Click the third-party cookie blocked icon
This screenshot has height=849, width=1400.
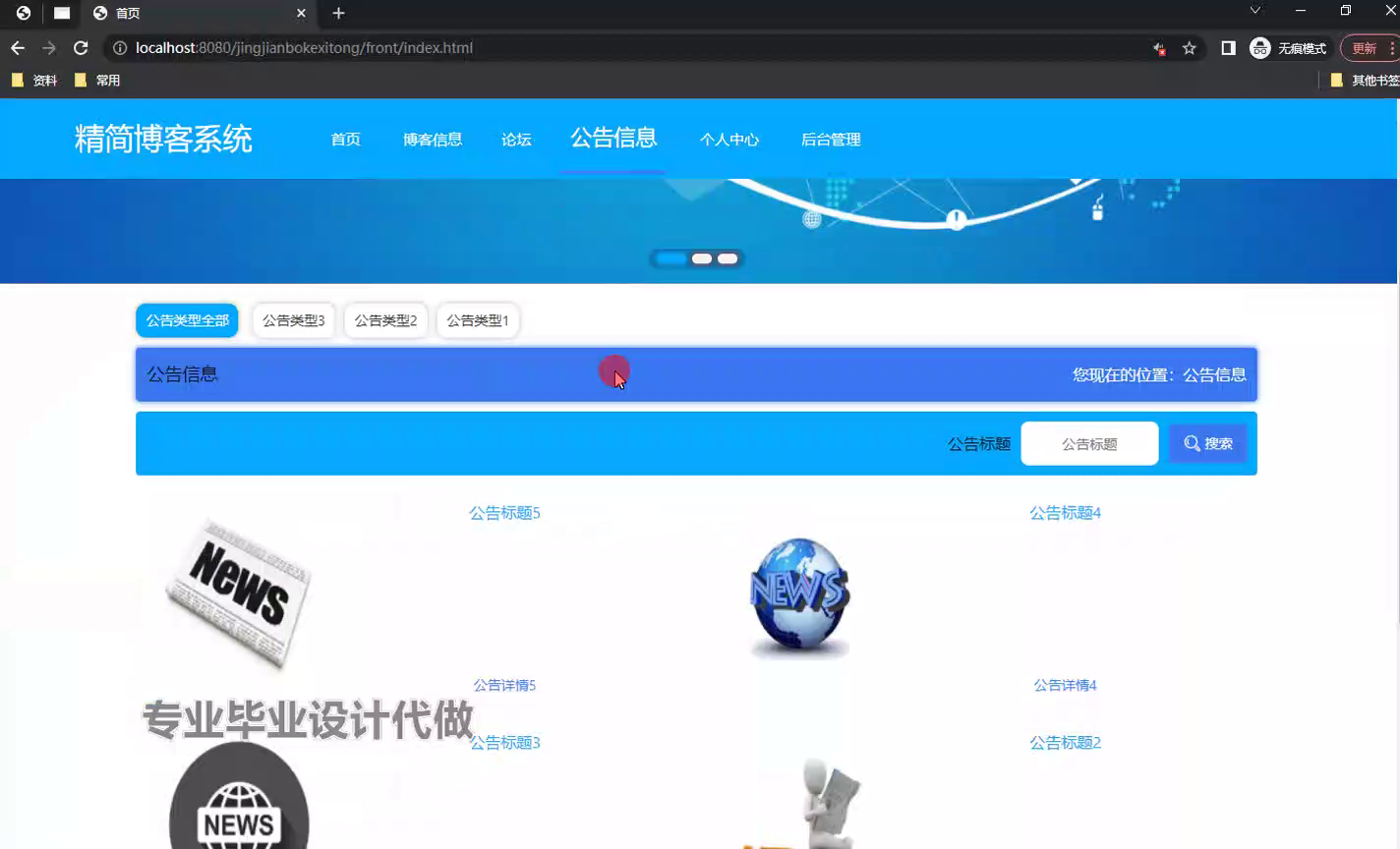pos(1159,47)
